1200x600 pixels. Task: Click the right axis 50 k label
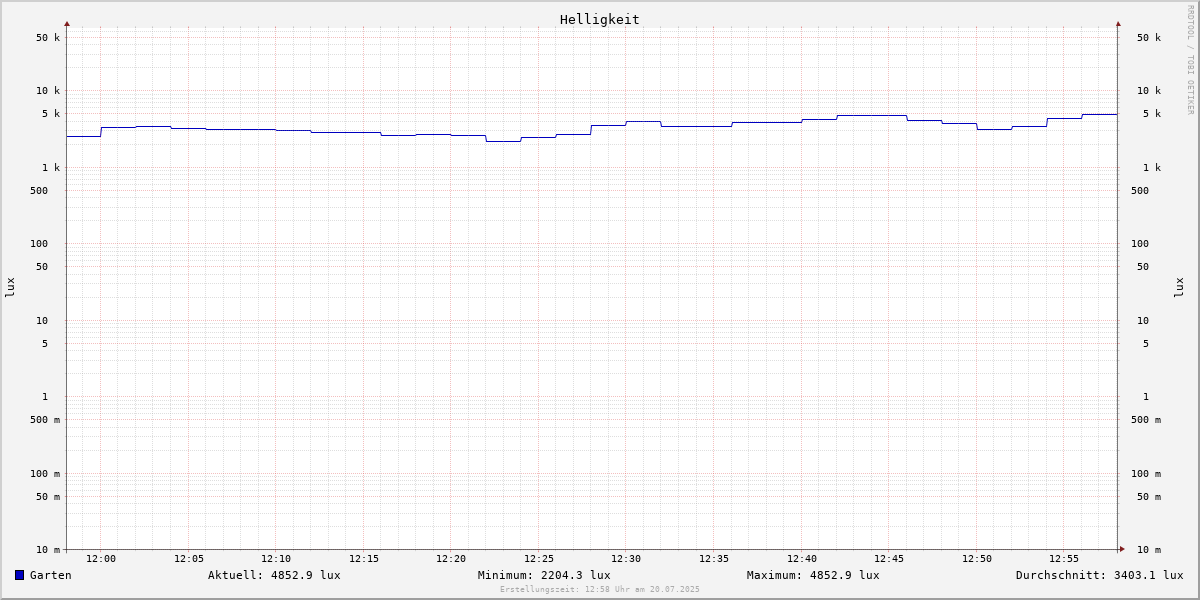(x=1149, y=38)
